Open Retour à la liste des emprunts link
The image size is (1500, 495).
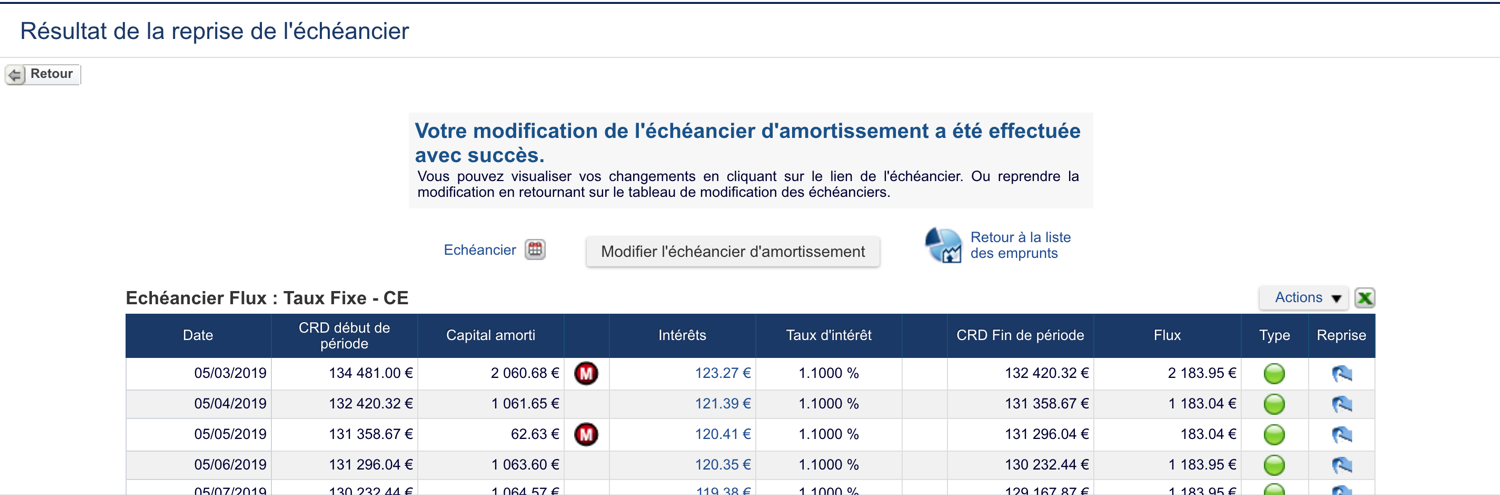pyautogui.click(x=1020, y=245)
